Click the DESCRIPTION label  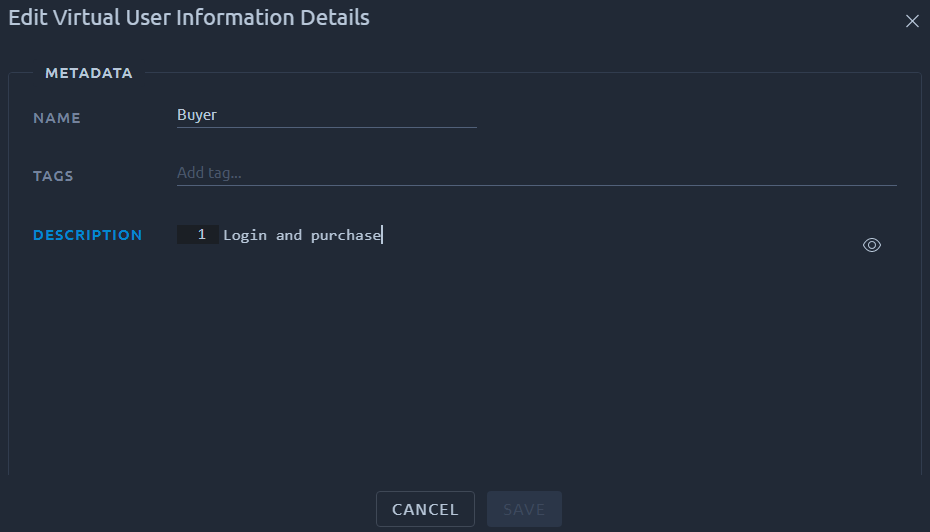pyautogui.click(x=88, y=235)
